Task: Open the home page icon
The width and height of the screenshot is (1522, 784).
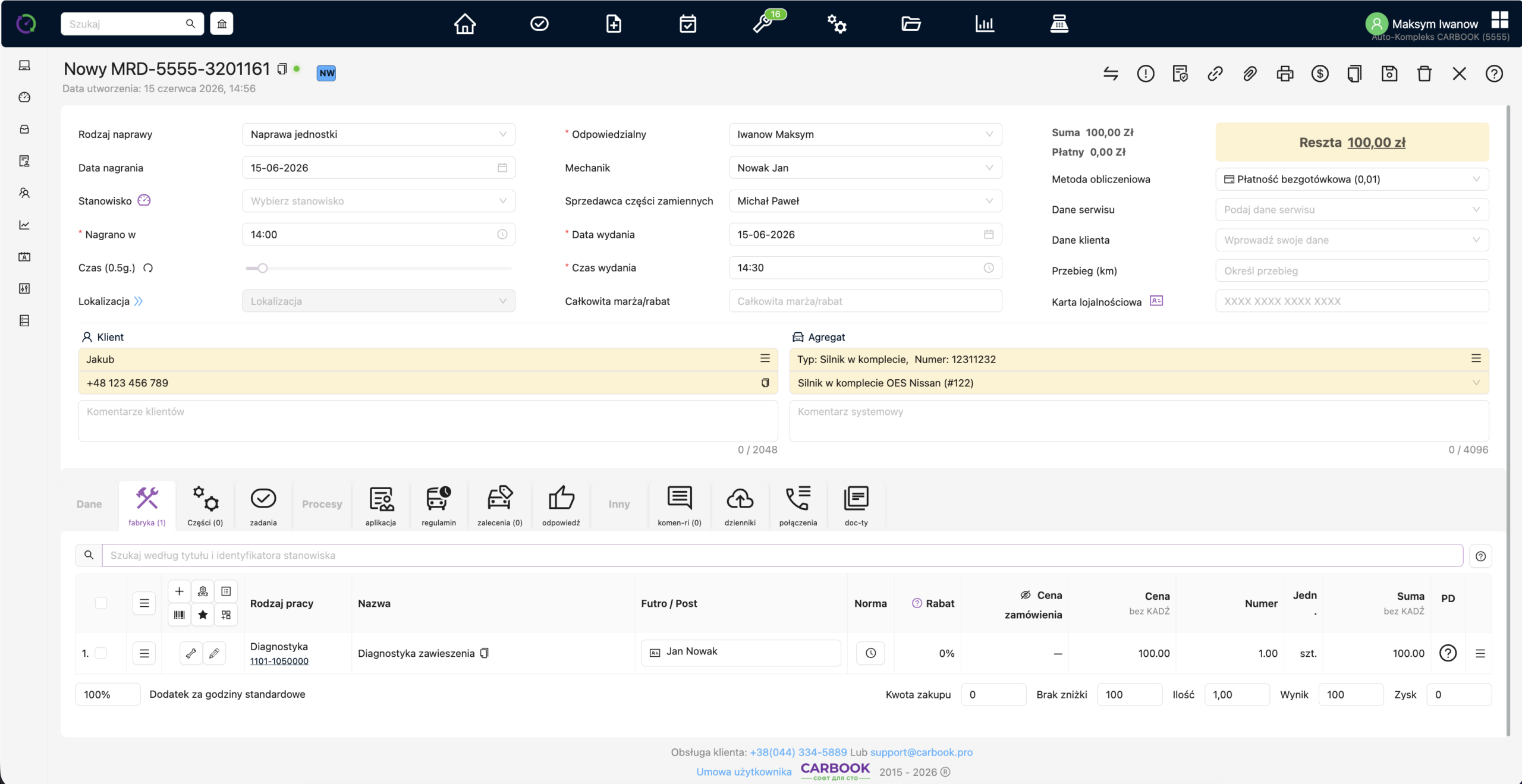Action: click(x=465, y=24)
